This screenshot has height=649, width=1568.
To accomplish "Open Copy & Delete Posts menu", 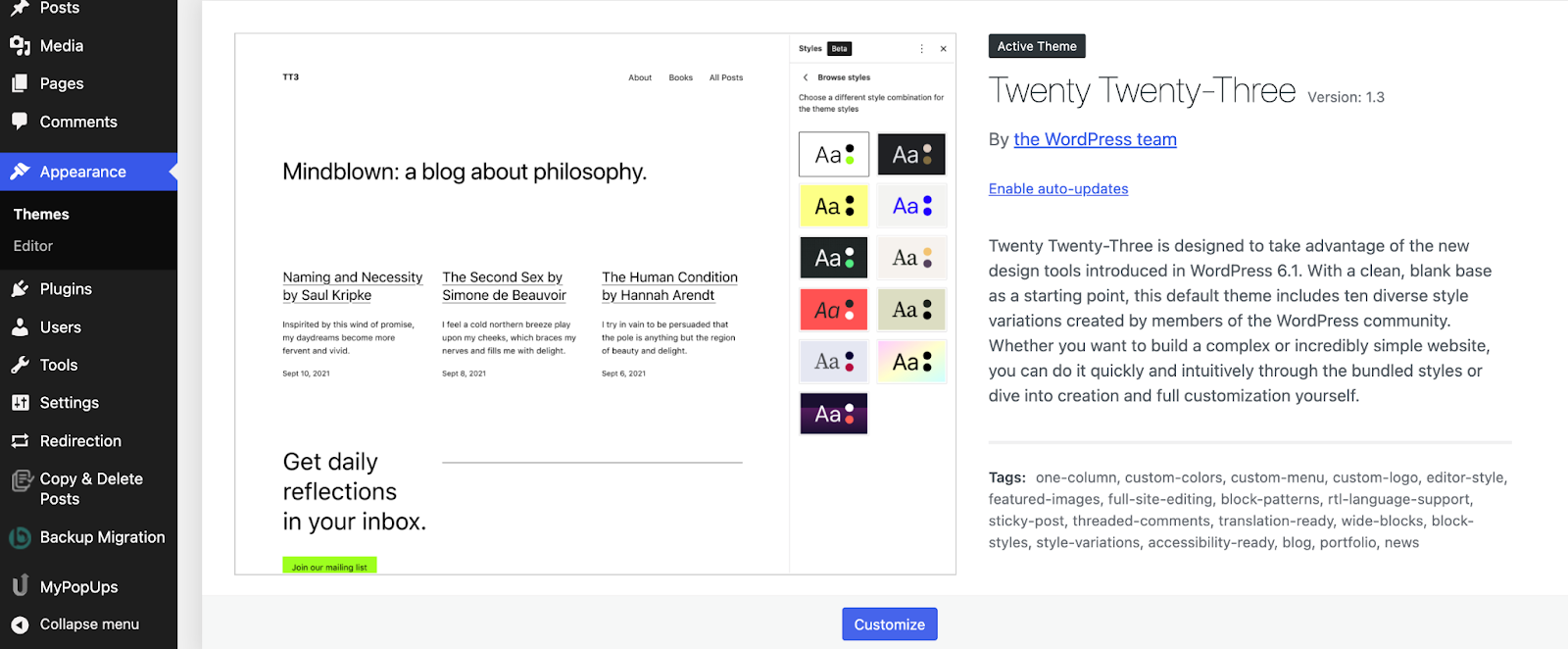I will (x=91, y=488).
